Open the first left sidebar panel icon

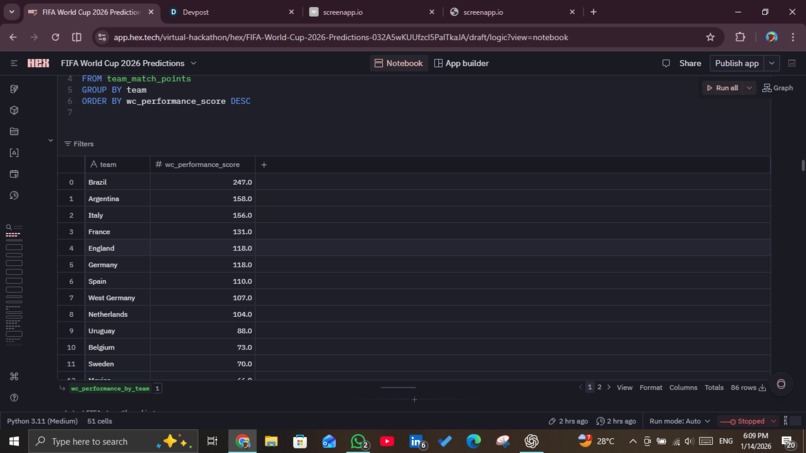point(14,89)
